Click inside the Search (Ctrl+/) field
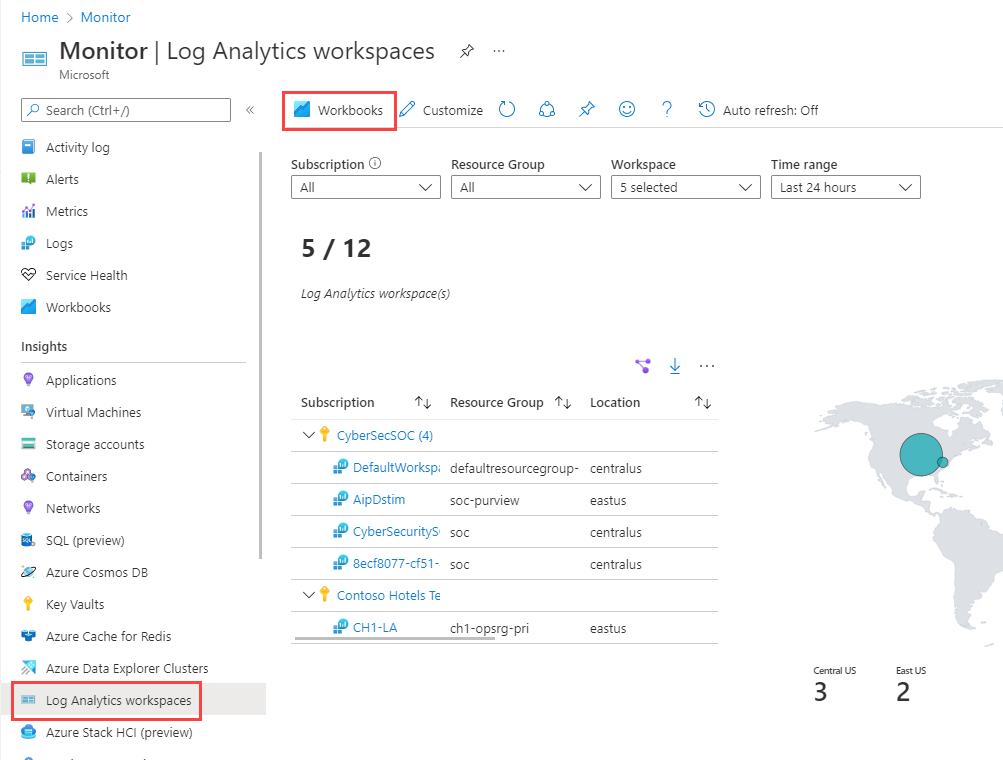Screen dimensions: 1003x760 pos(125,110)
